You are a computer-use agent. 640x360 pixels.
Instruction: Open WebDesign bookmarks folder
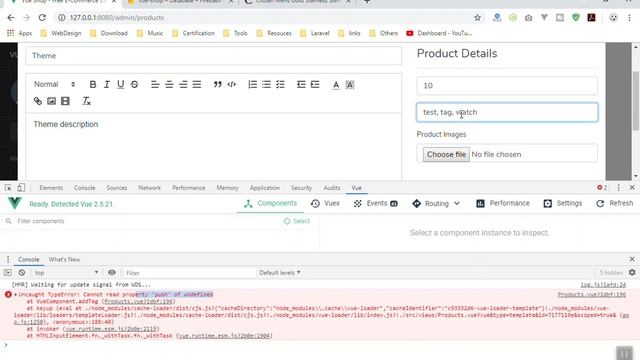coord(60,33)
